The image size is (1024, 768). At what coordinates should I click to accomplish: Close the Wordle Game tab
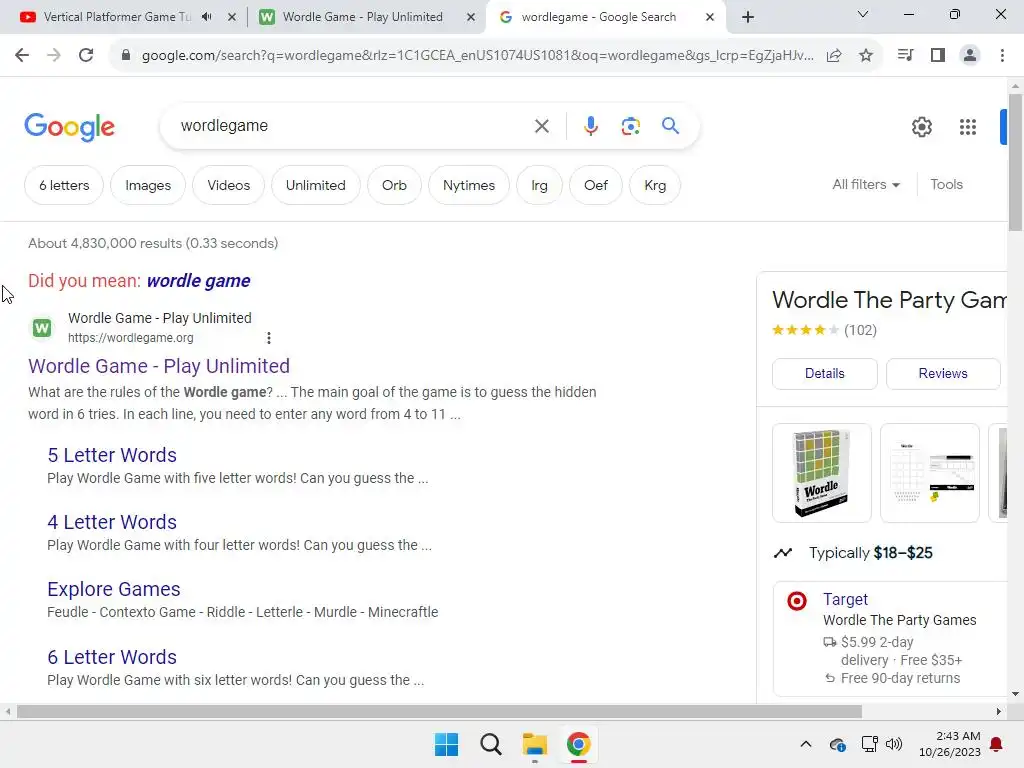[x=471, y=17]
